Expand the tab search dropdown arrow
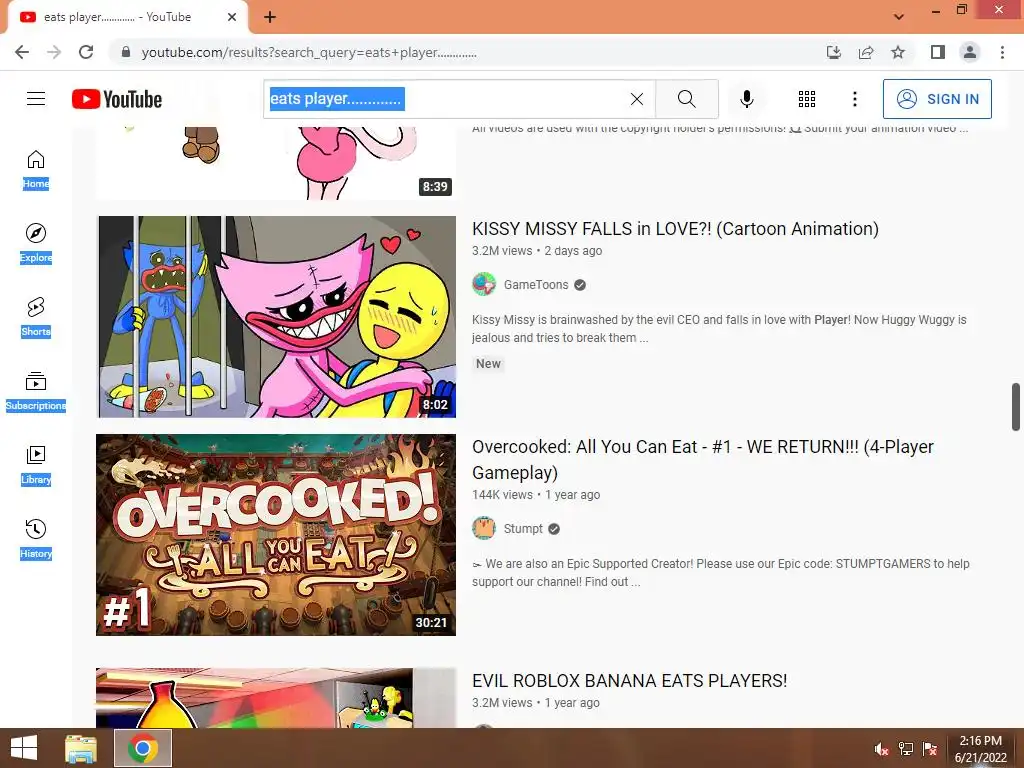This screenshot has width=1024, height=768. point(899,17)
